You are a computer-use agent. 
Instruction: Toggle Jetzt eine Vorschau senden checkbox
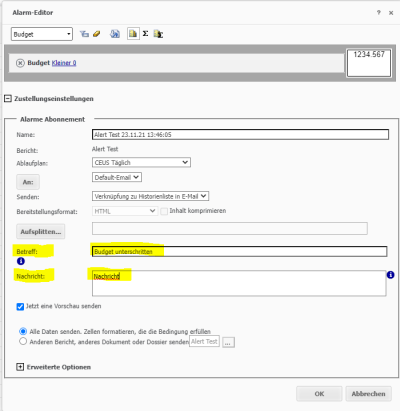[x=20, y=306]
